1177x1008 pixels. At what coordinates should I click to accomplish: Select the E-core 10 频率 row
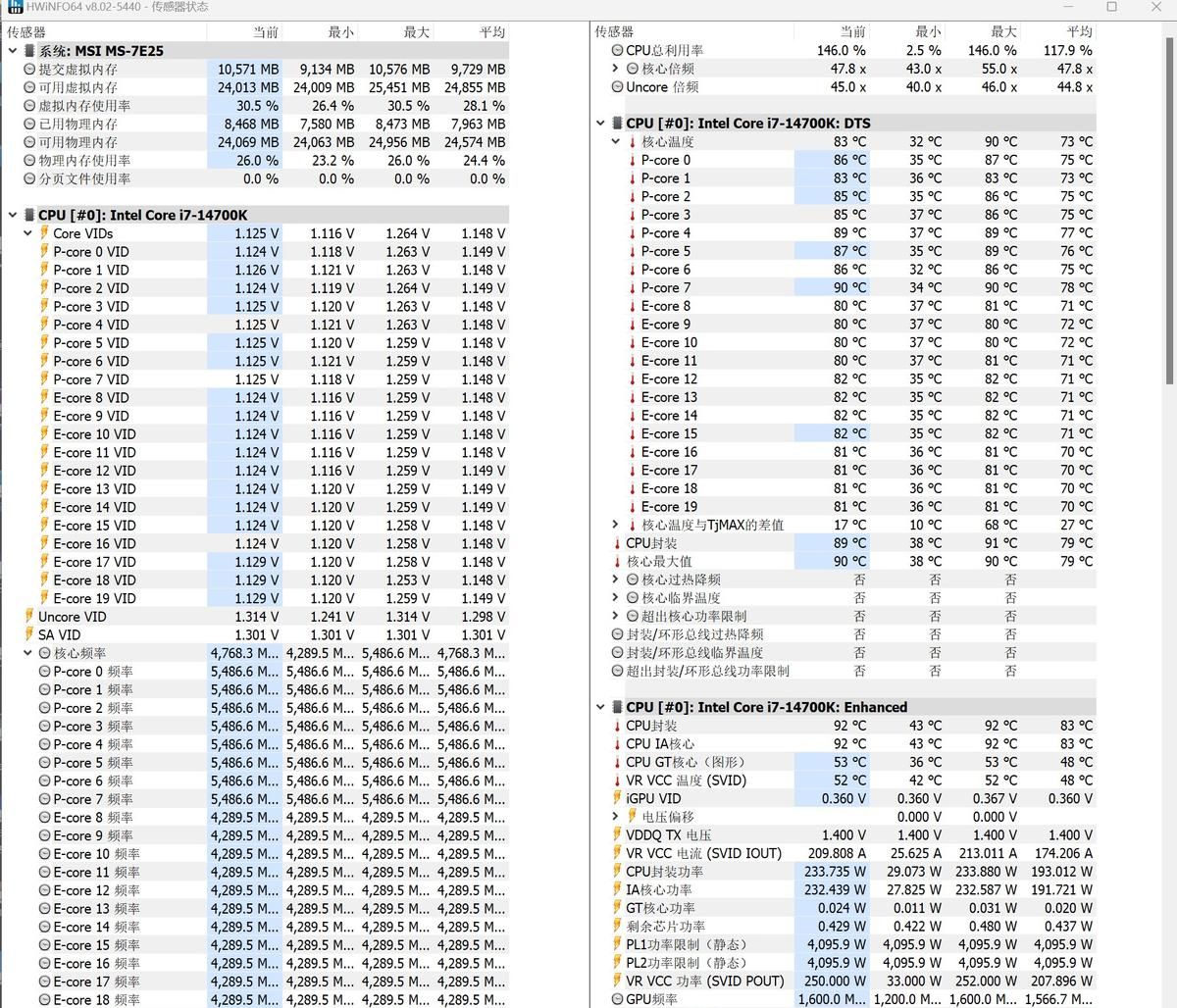[255, 854]
